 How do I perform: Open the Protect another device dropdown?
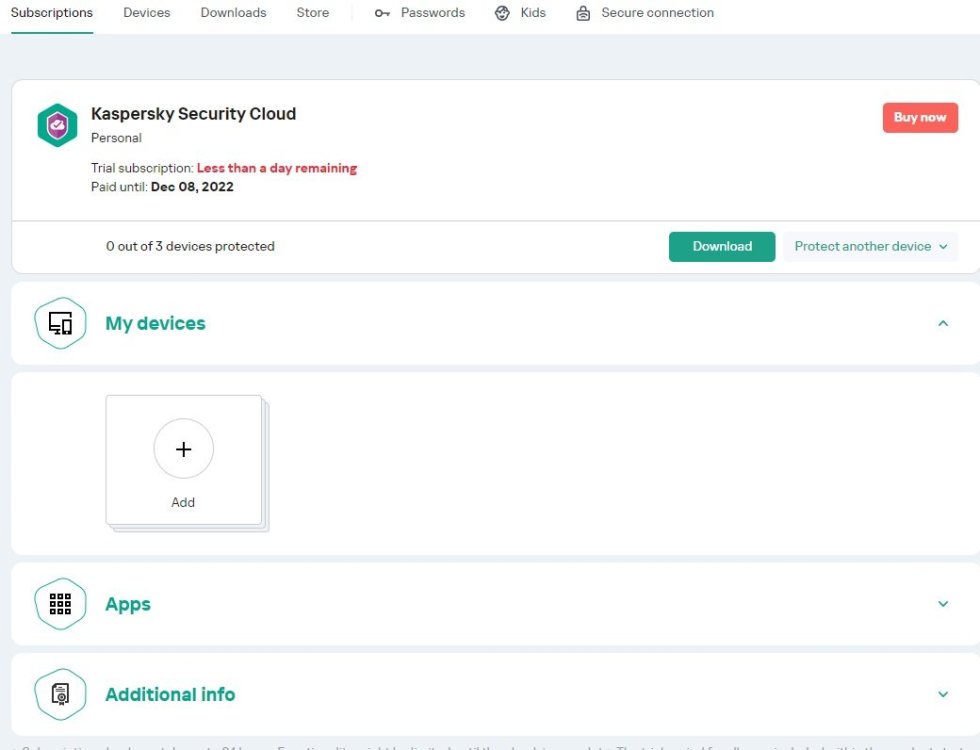click(870, 246)
